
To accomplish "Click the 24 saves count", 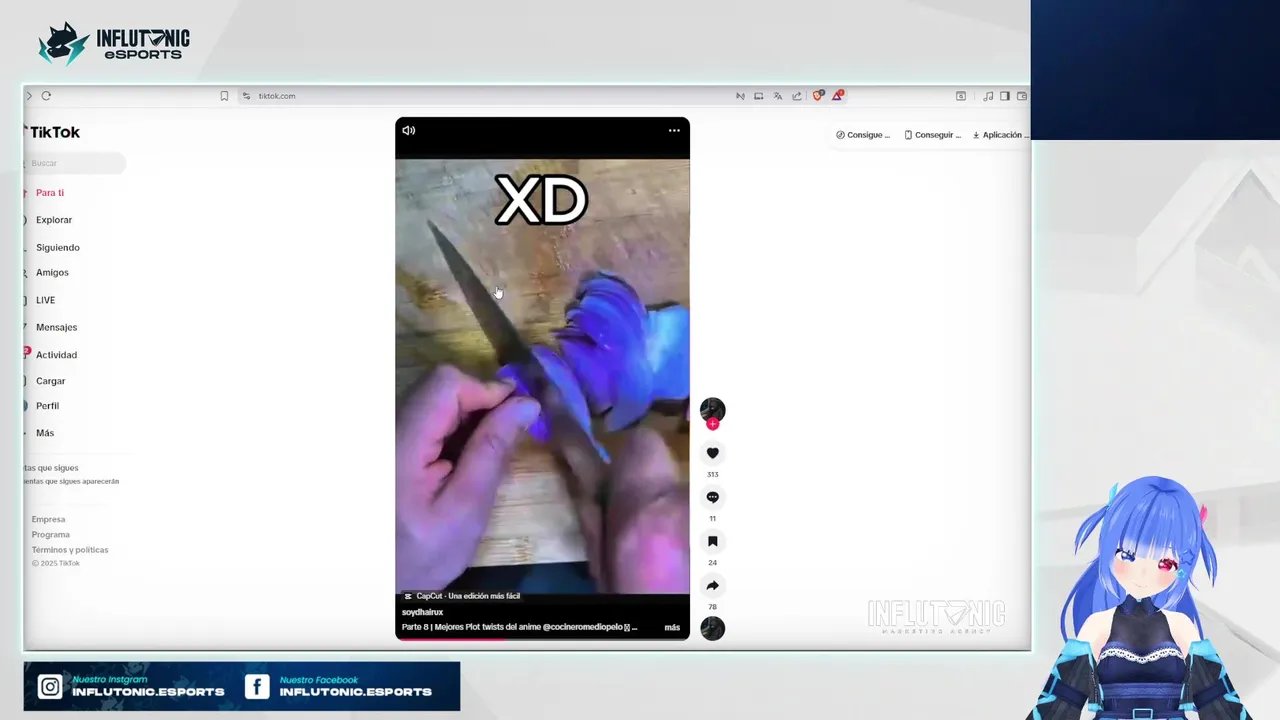I will tap(712, 563).
